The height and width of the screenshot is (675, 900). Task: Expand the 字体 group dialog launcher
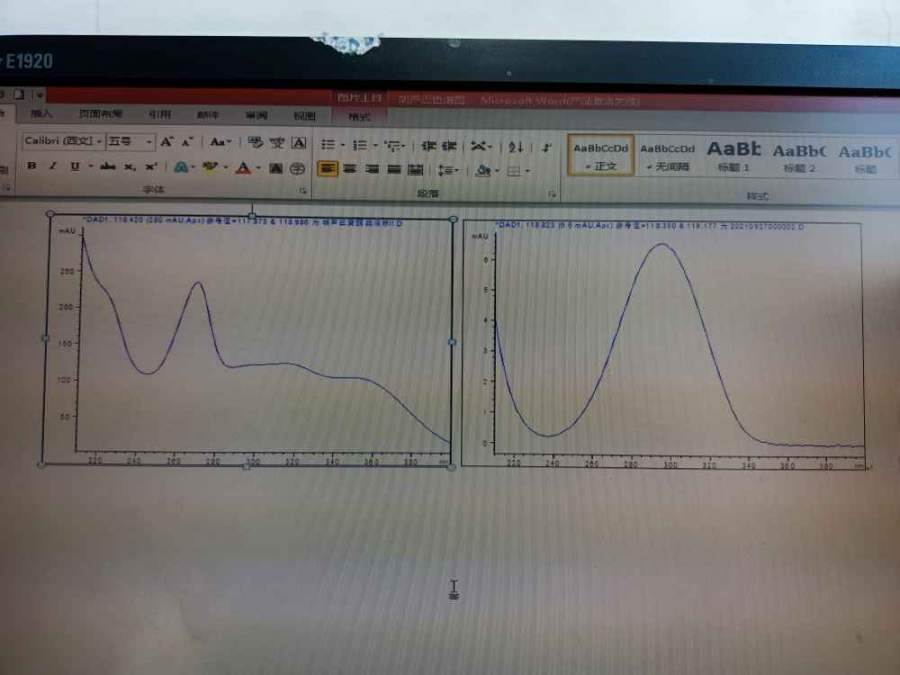[x=302, y=191]
